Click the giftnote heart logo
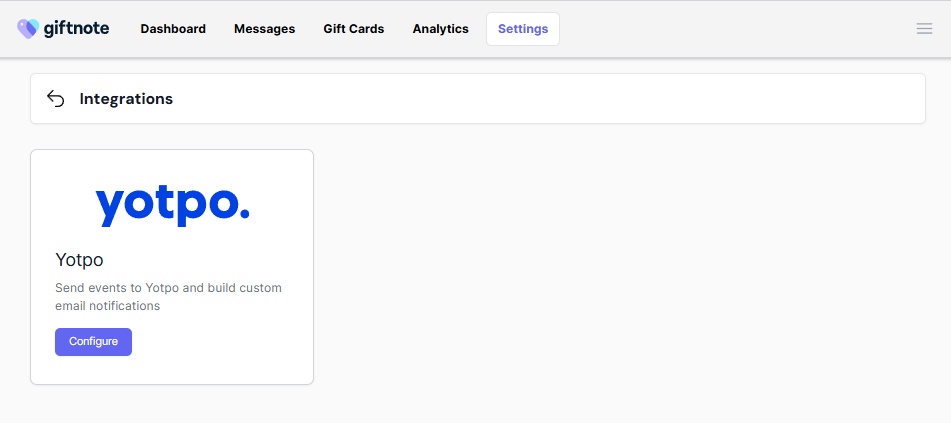951x423 pixels. tap(28, 29)
